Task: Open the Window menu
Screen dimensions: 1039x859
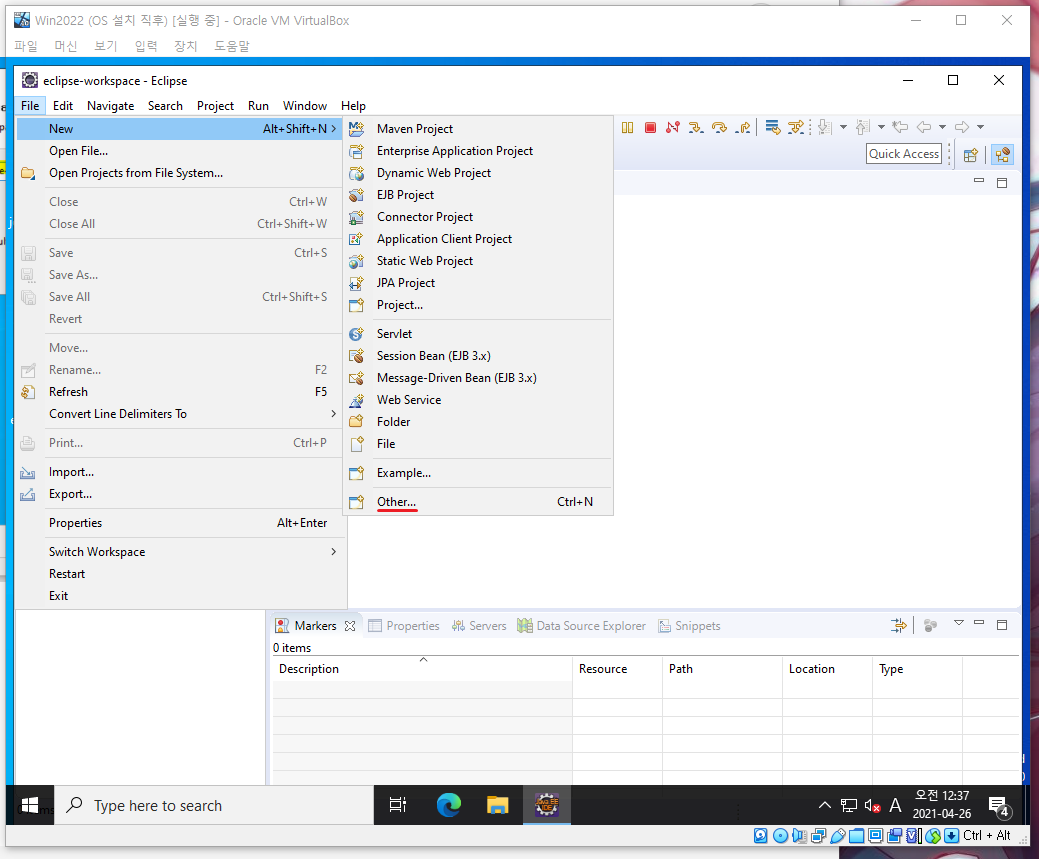Action: pyautogui.click(x=305, y=106)
